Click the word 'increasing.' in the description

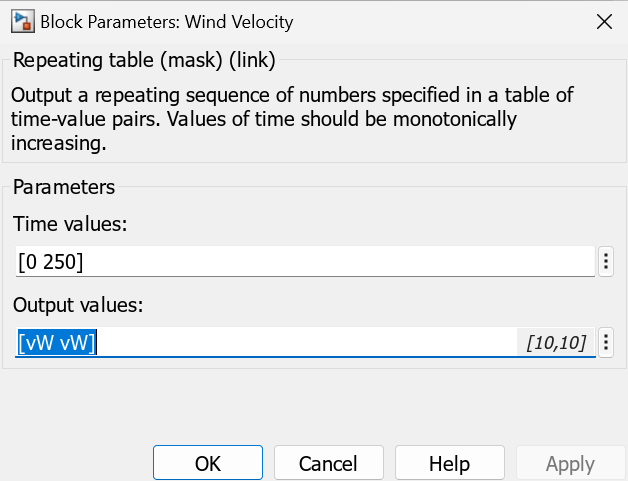[58, 143]
